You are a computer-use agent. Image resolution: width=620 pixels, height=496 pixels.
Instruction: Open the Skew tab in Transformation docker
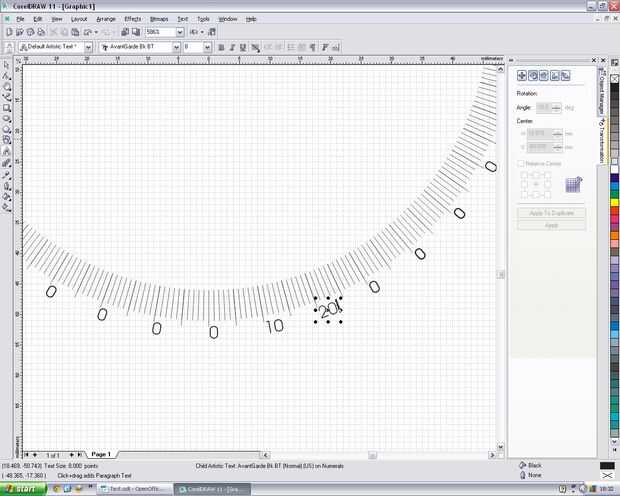[565, 76]
